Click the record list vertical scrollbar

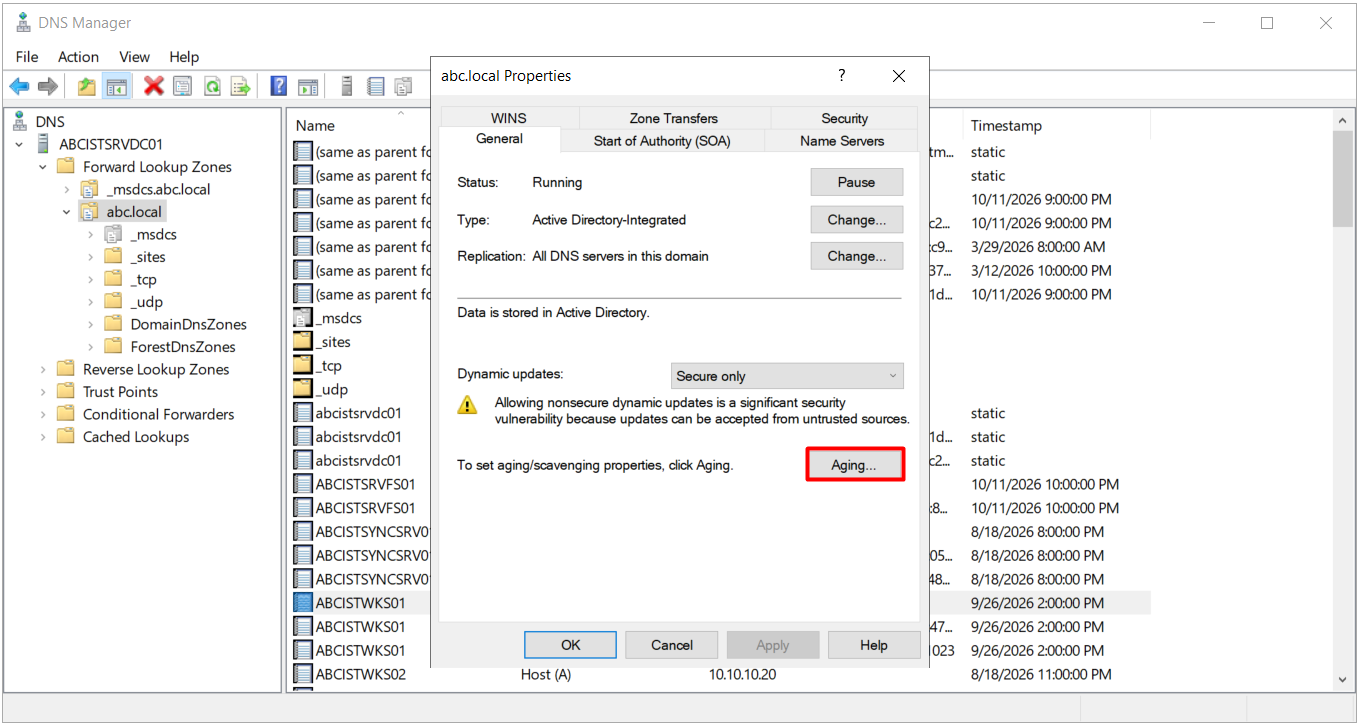coord(1343,398)
